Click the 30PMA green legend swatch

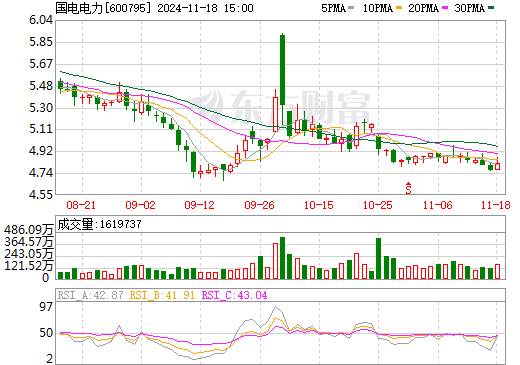491,8
